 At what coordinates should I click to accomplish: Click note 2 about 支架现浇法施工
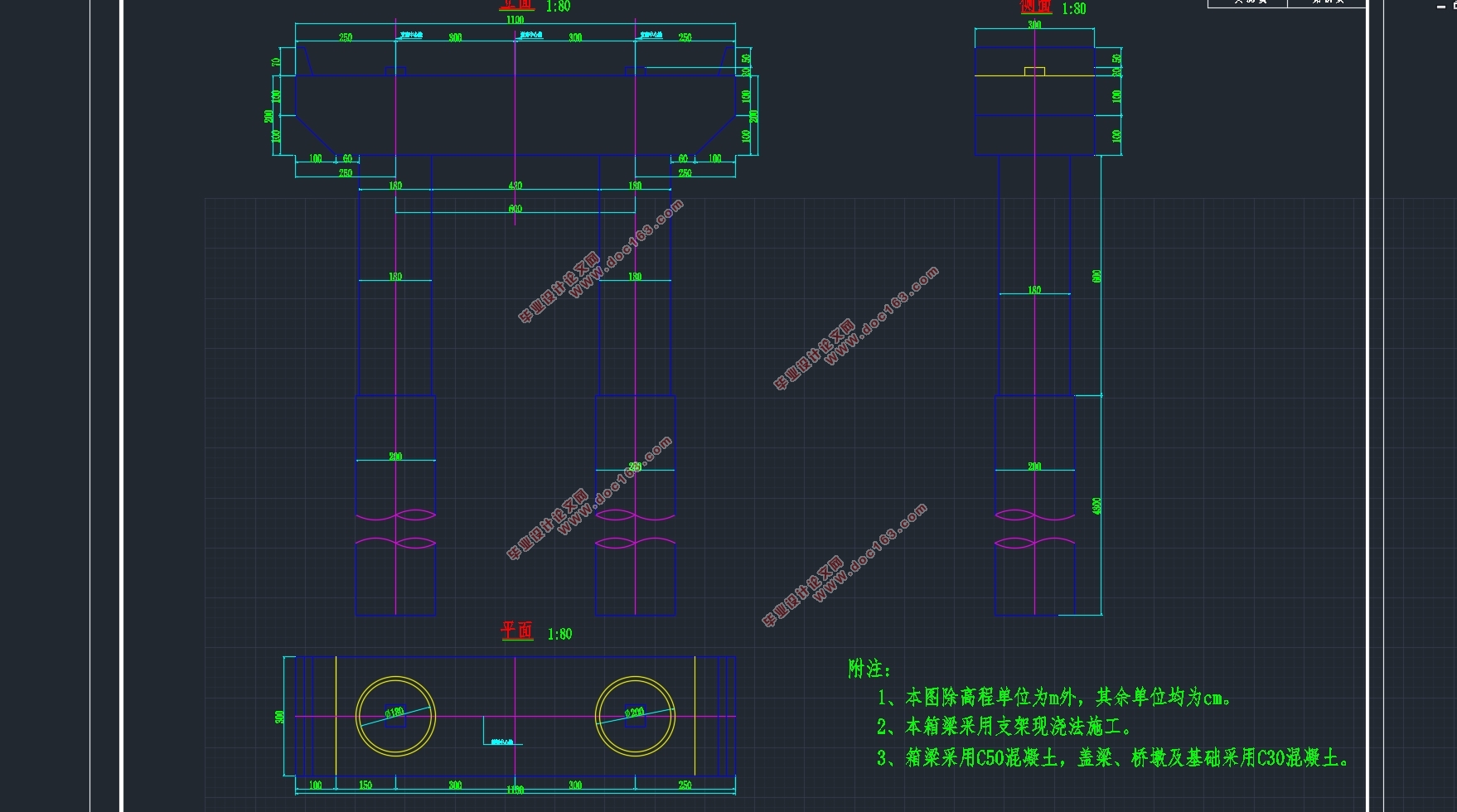tap(1004, 727)
